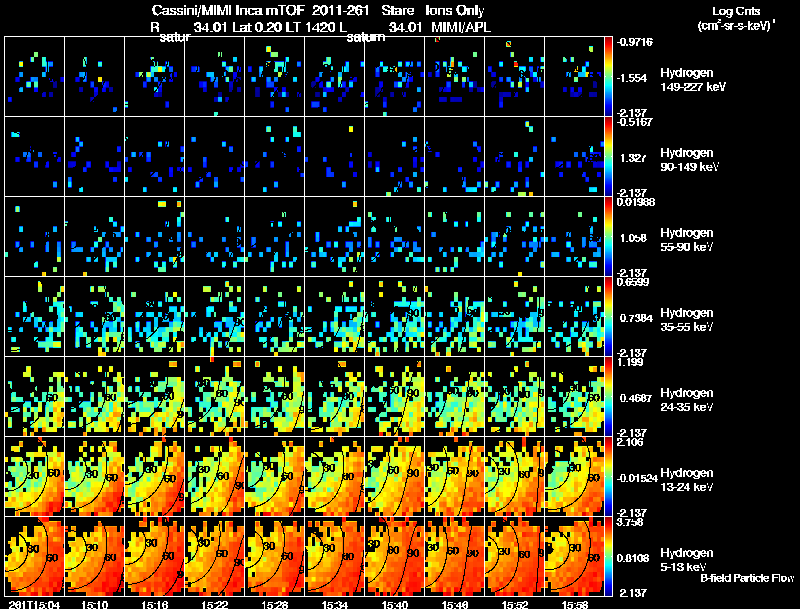Image resolution: width=800 pixels, height=609 pixels.
Task: Click the 'Log Cnts' units heading
Action: pyautogui.click(x=736, y=11)
